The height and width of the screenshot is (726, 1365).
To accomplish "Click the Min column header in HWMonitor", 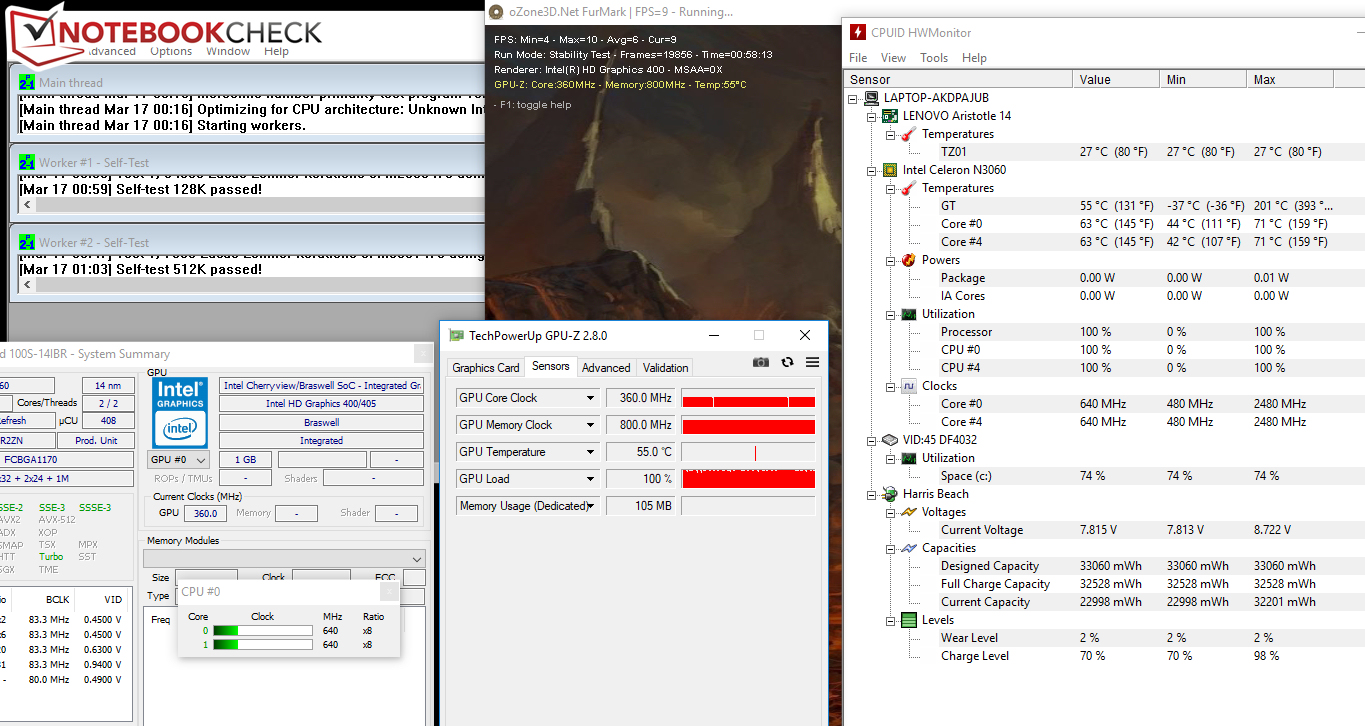I will coord(1203,79).
